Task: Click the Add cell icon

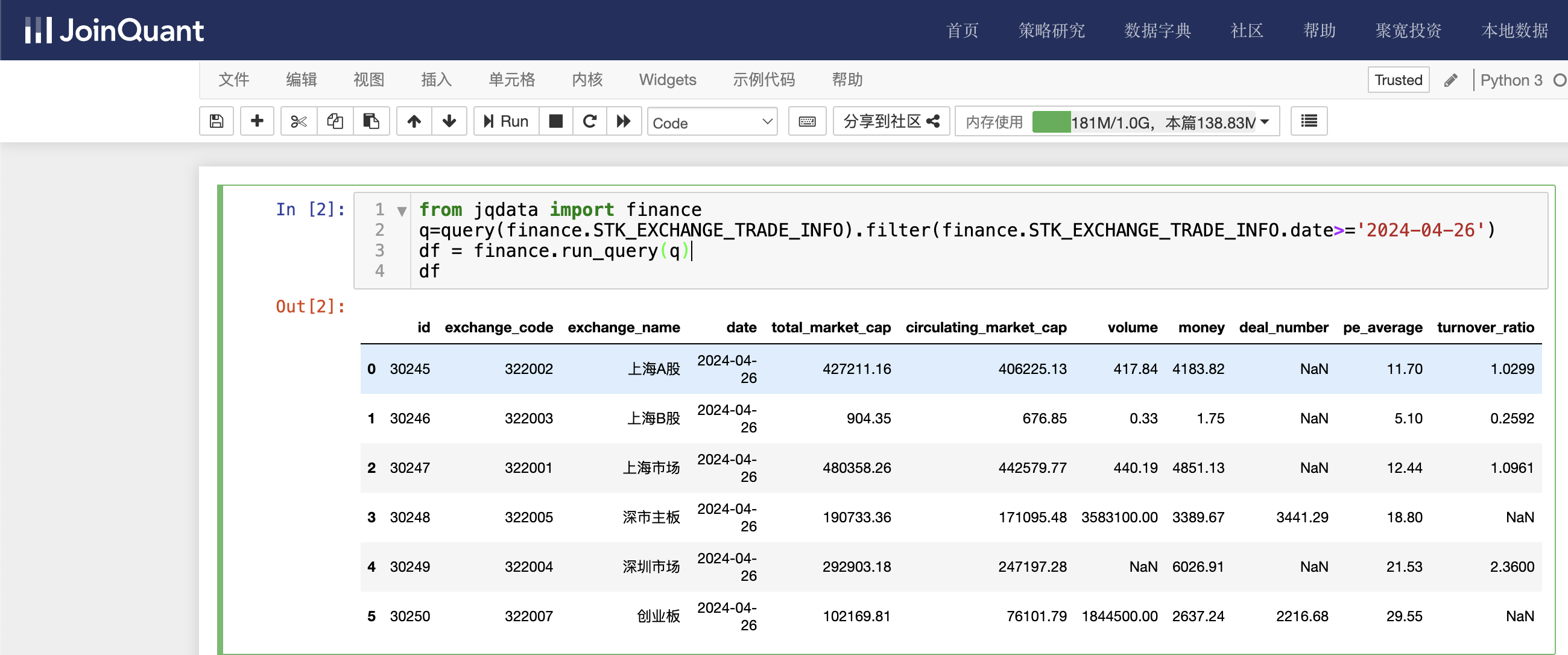Action: [257, 122]
